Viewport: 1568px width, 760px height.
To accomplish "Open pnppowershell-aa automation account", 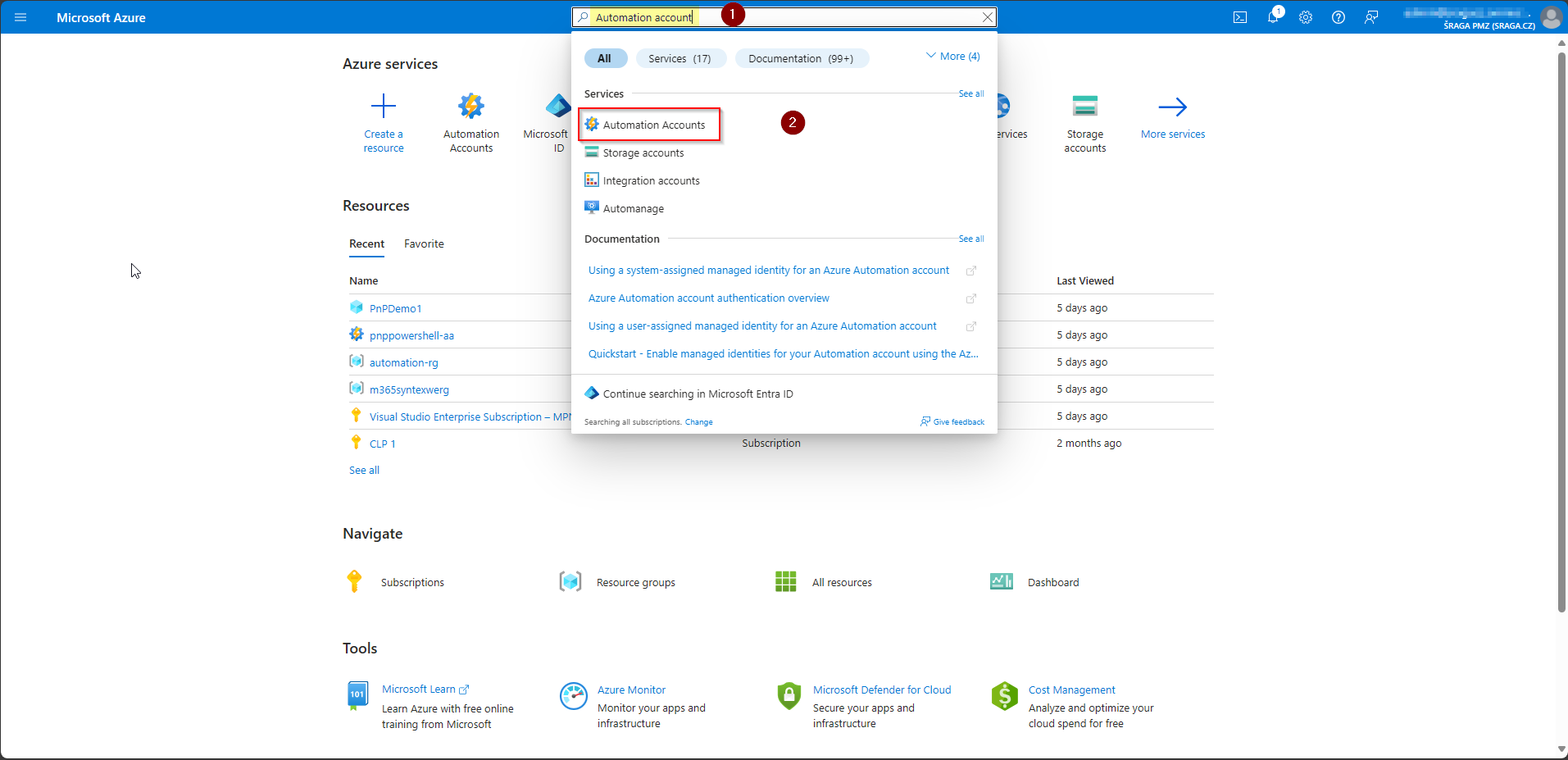I will tap(411, 335).
